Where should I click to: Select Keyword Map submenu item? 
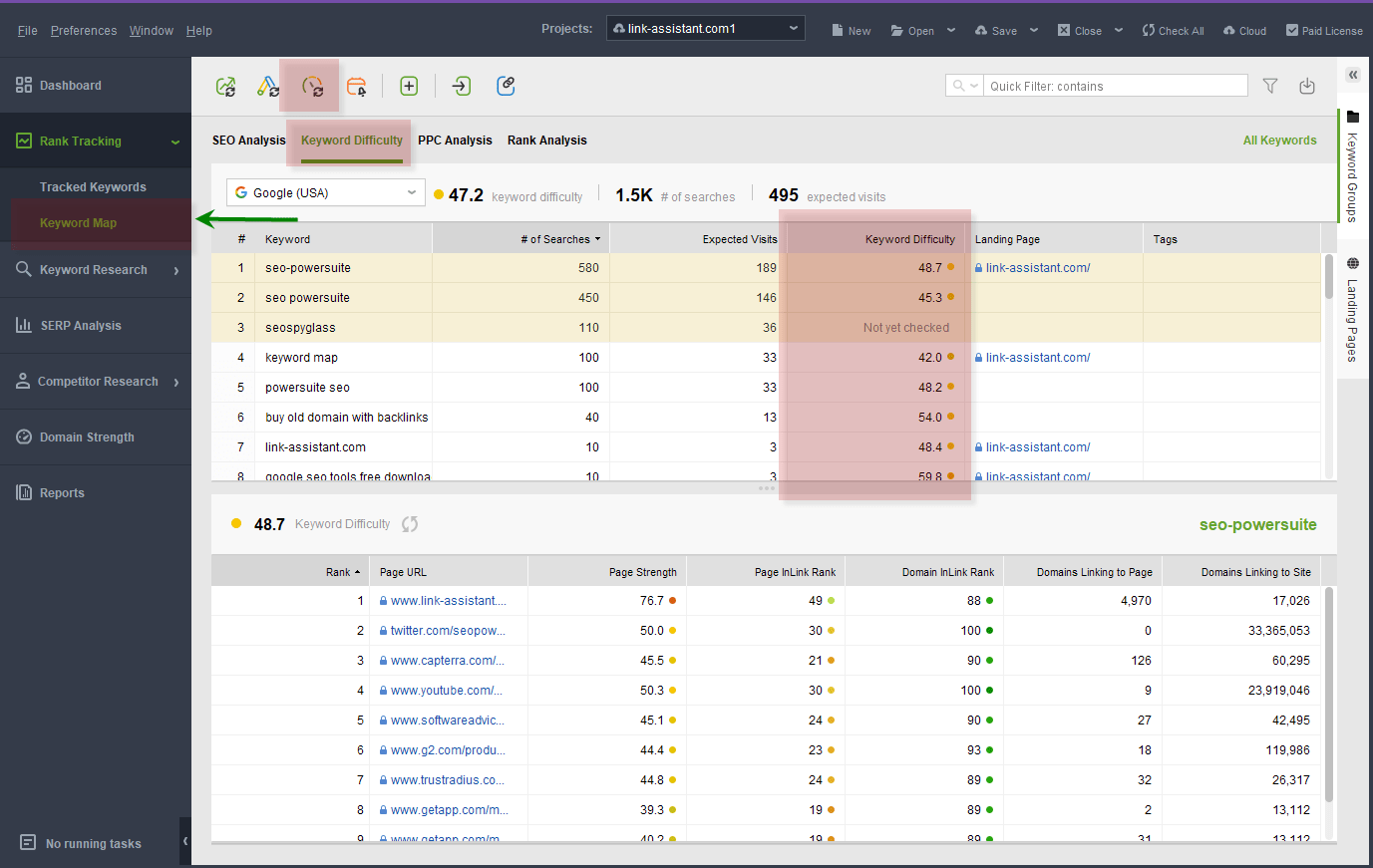coord(78,223)
